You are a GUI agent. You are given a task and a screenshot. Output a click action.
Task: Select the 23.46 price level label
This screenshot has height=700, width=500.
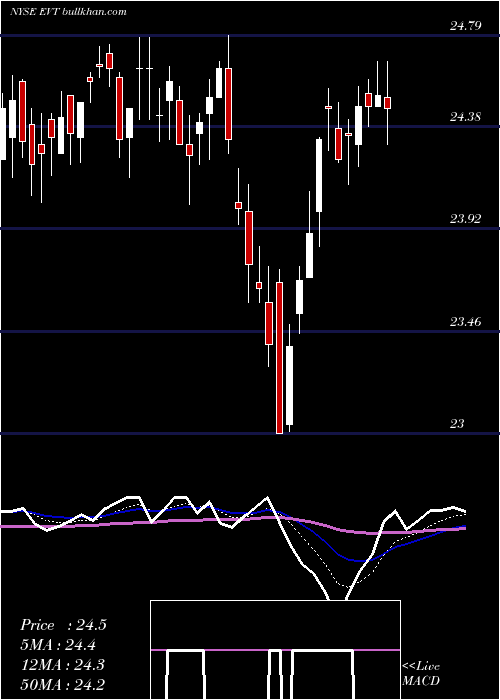pyautogui.click(x=466, y=322)
